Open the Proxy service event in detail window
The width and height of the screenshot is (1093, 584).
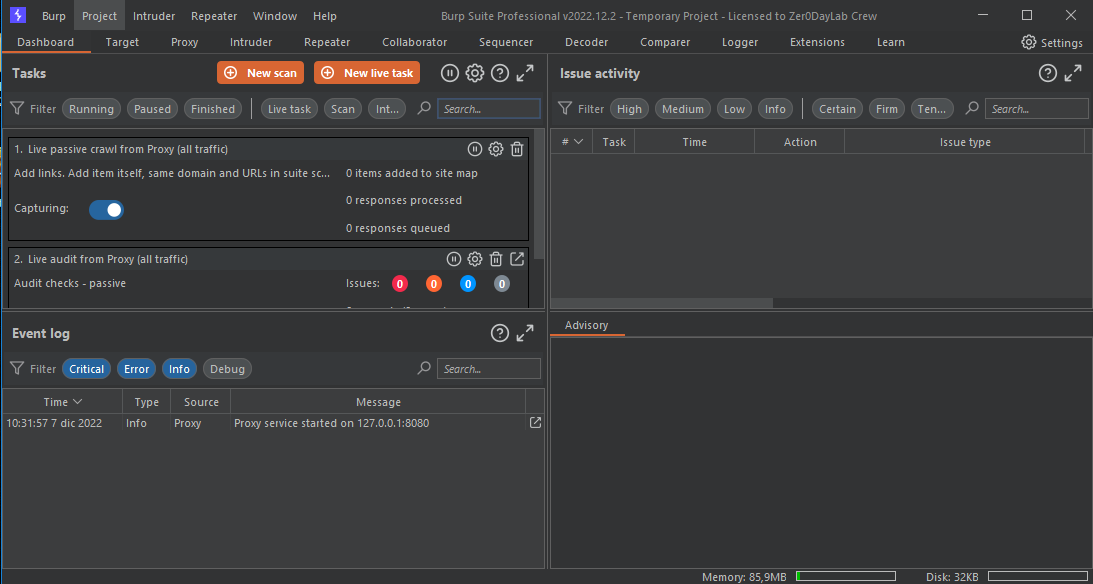(x=535, y=422)
